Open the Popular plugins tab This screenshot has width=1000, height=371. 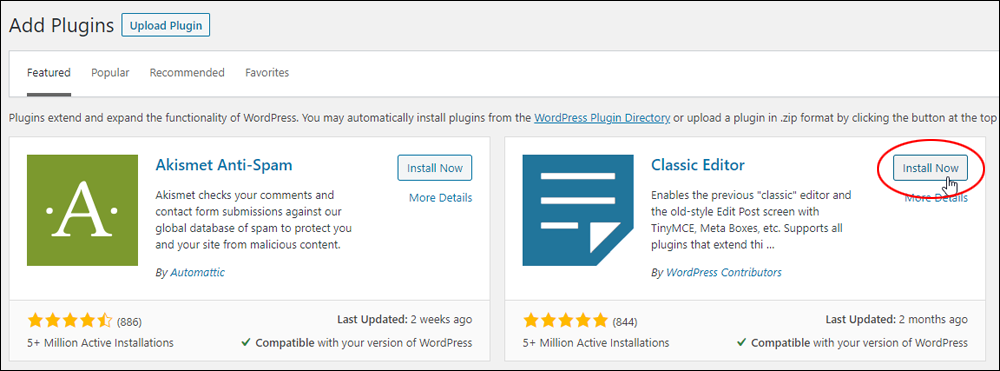point(110,73)
